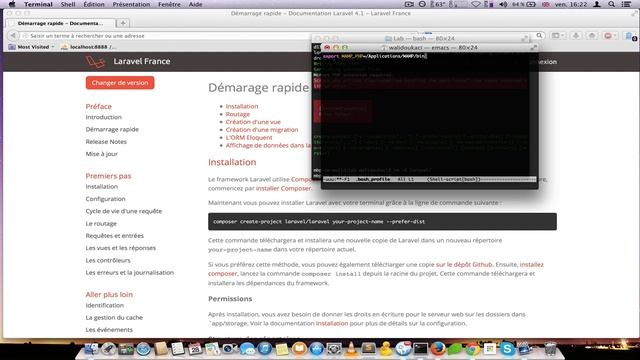Click the blue add-on icon at Firefox toolbar end

[x=630, y=36]
